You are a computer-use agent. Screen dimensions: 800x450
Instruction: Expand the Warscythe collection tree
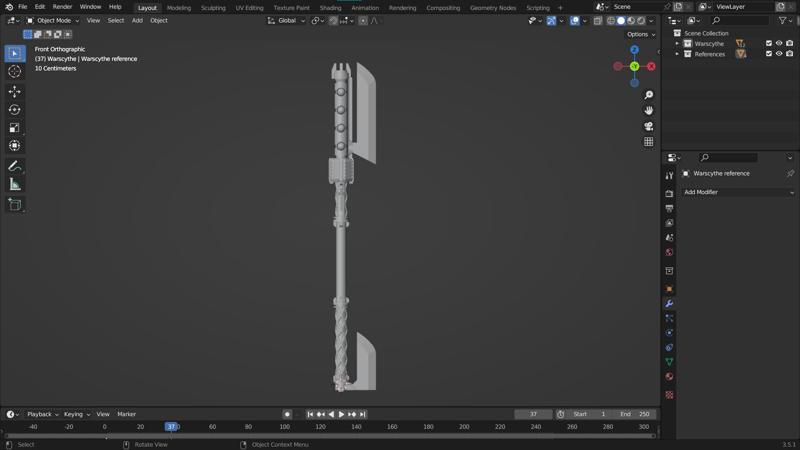677,43
